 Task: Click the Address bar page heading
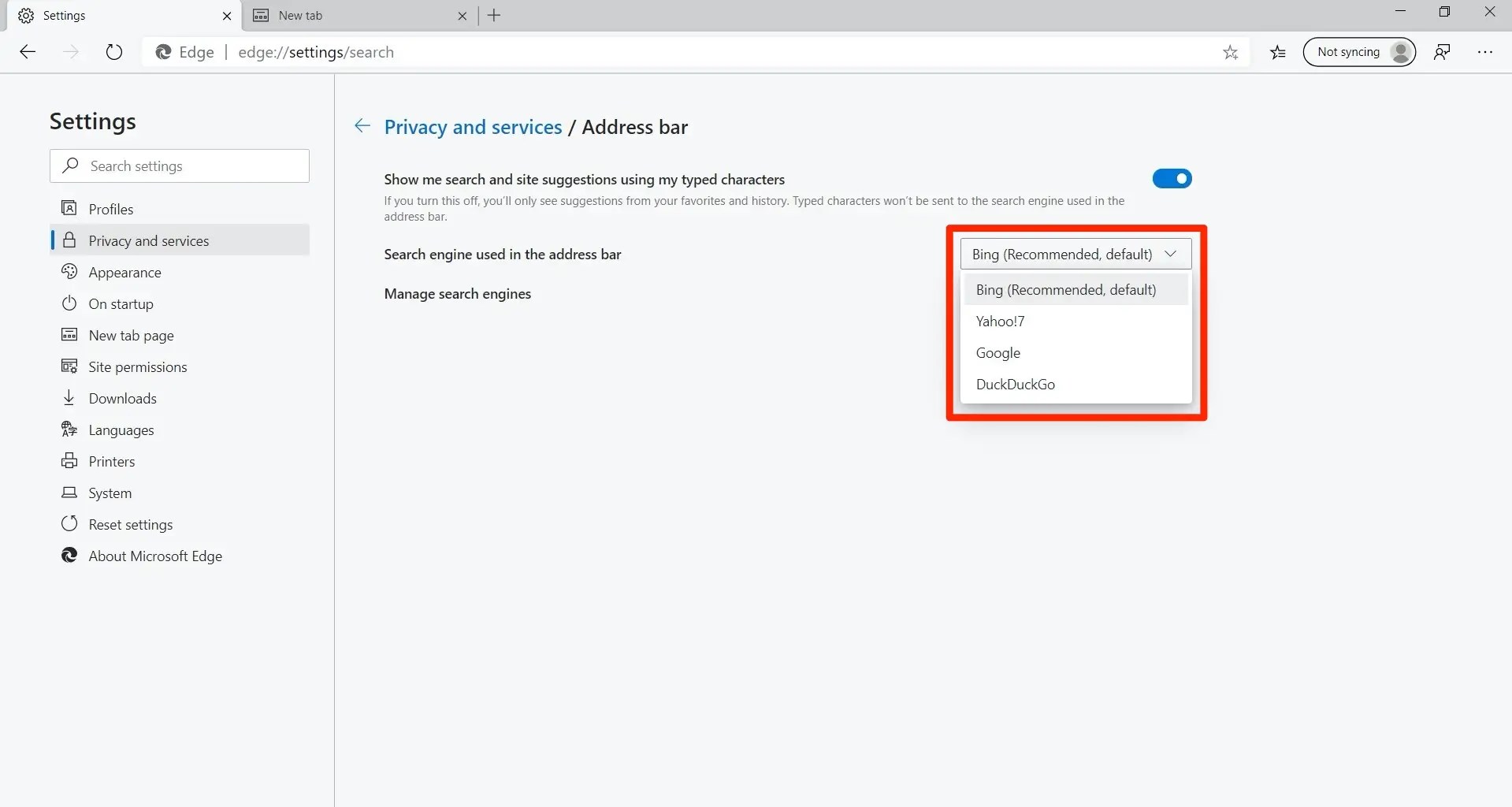635,127
